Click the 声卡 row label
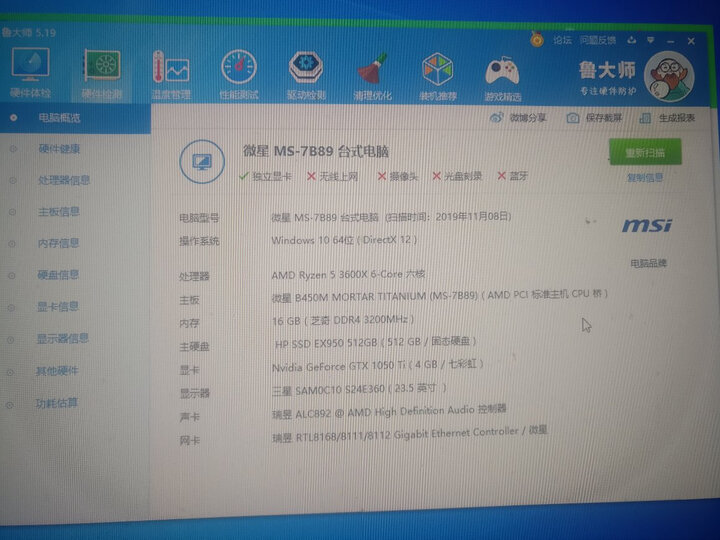 [190, 417]
